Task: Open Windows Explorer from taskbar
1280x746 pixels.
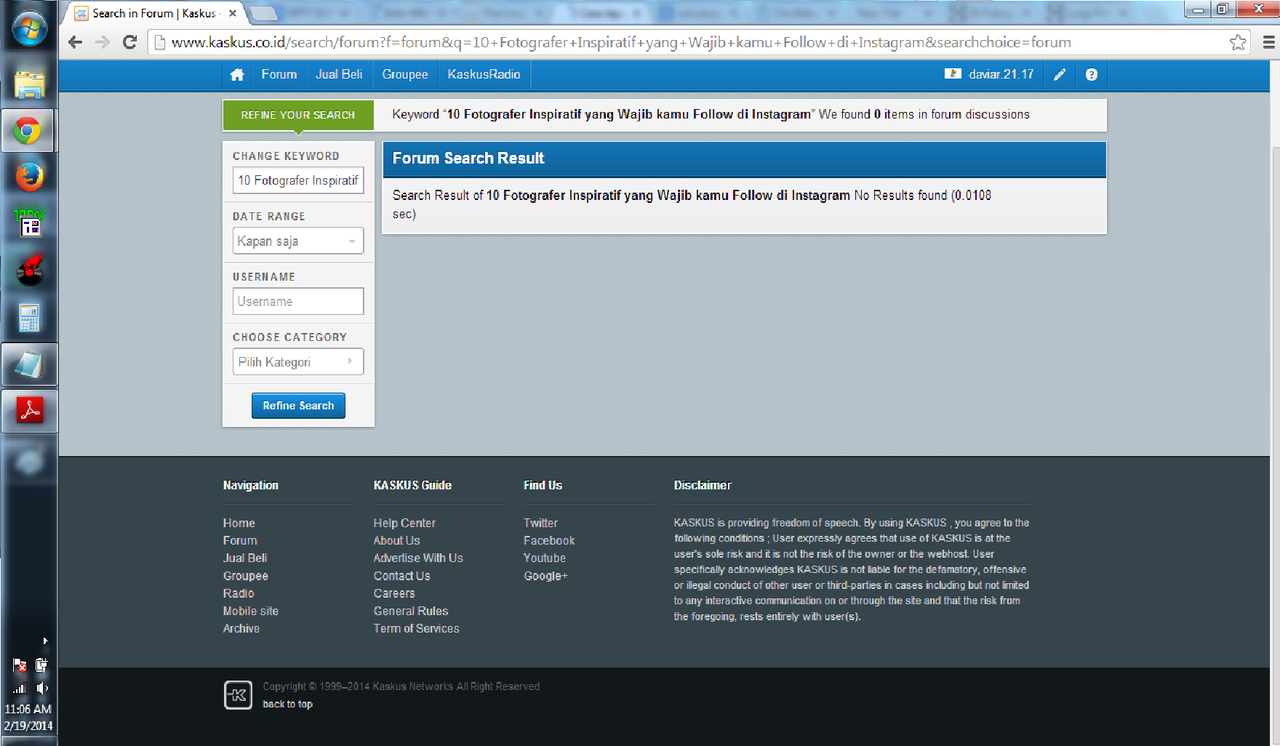Action: [x=29, y=83]
